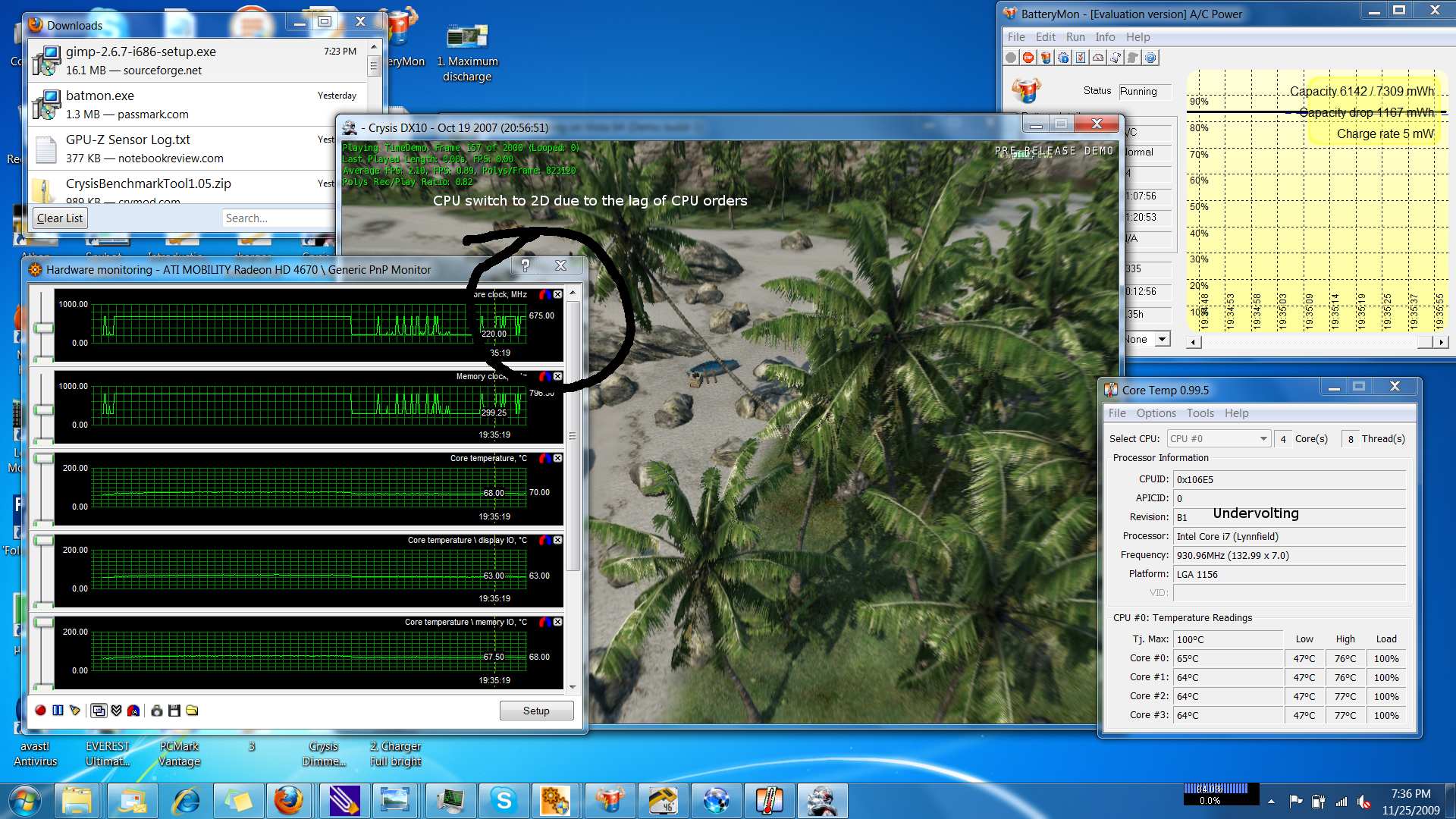
Task: Select GPU-Z Sensor Log.txt download entry
Action: (182, 149)
